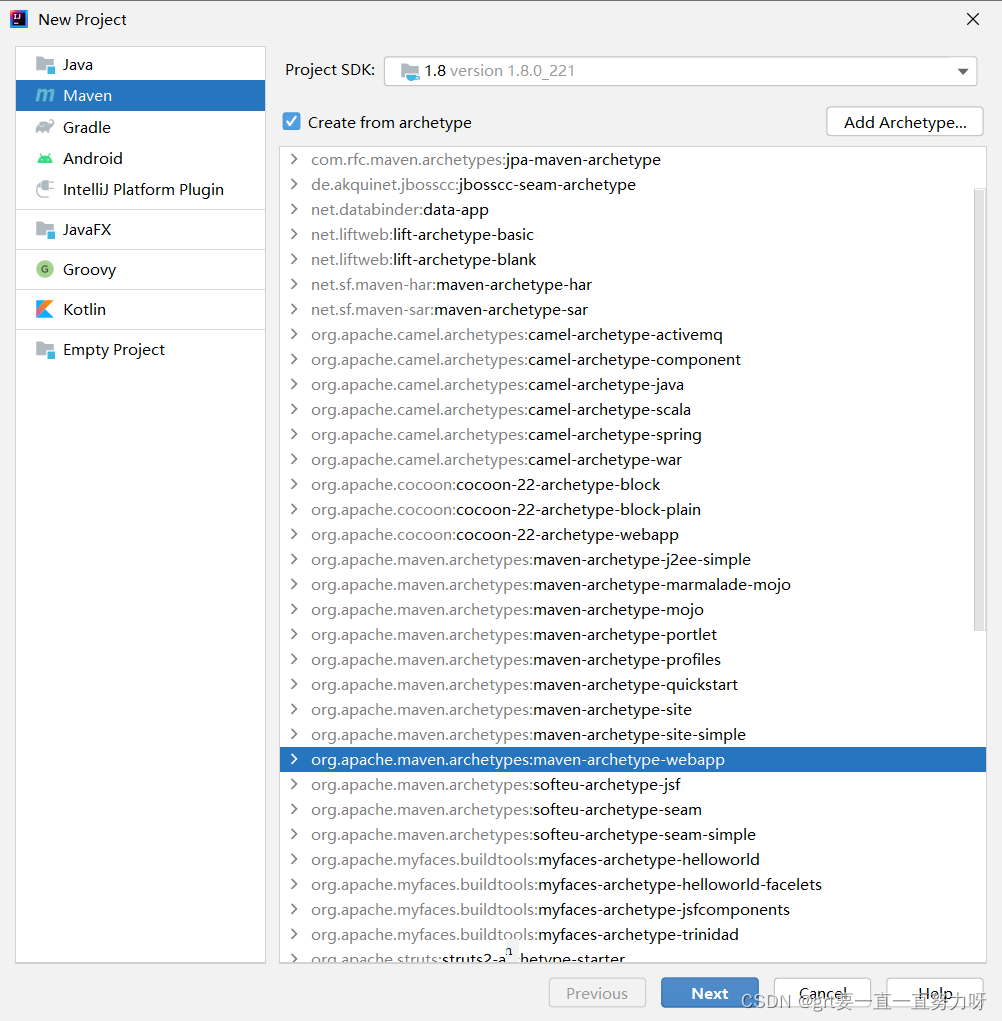
Task: Choose the Android project type
Action: coord(141,158)
